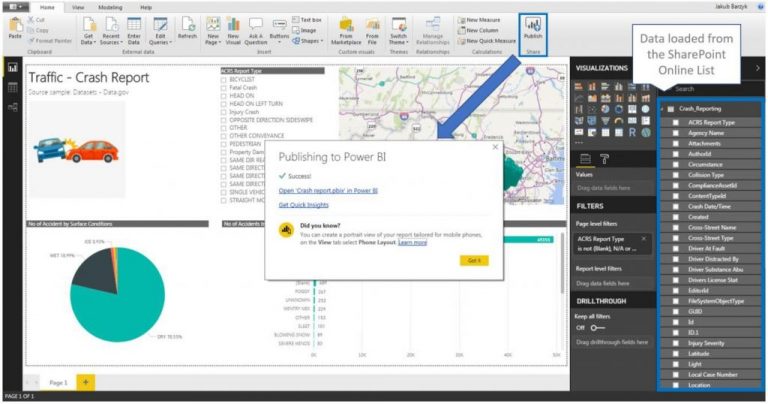
Task: Open the Report view from left sidebar
Action: click(12, 68)
